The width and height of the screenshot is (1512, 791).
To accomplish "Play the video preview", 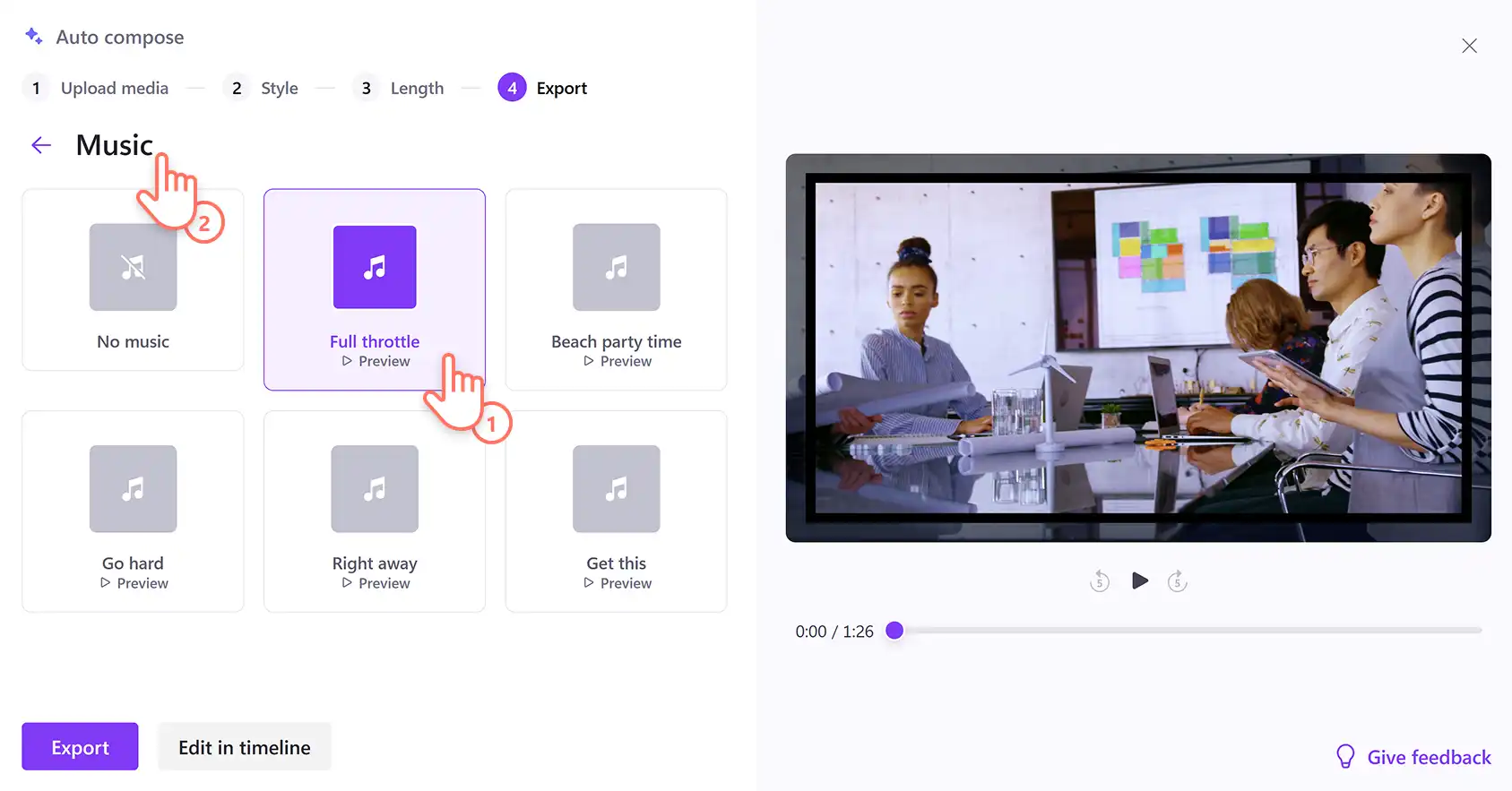I will 1139,580.
